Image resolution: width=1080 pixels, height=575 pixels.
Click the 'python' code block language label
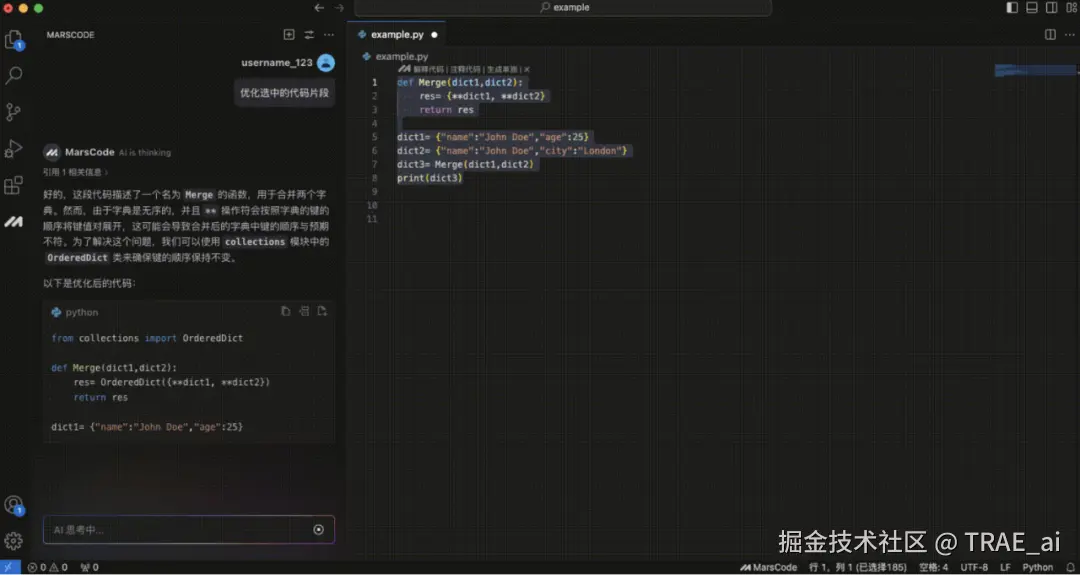point(82,313)
